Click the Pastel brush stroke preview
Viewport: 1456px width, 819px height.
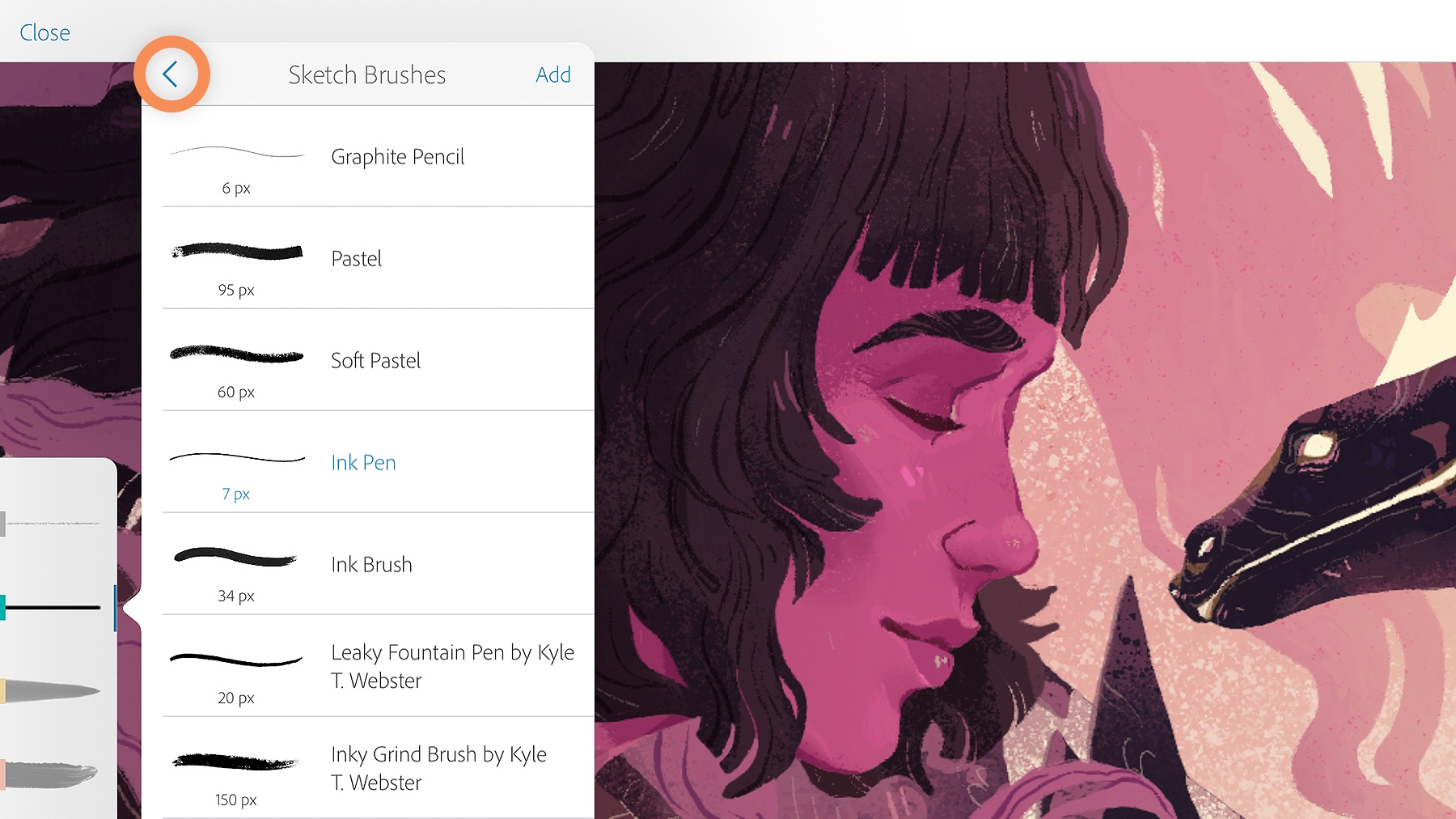coord(237,252)
